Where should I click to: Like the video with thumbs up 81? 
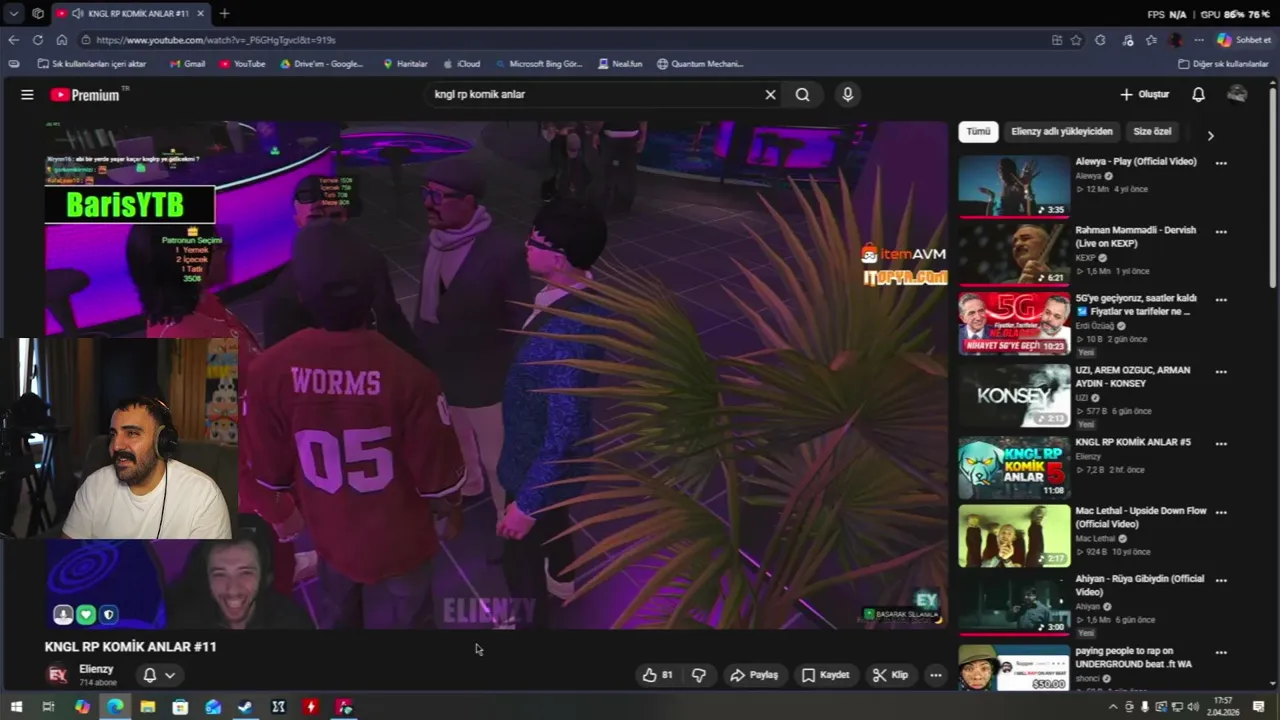(657, 675)
